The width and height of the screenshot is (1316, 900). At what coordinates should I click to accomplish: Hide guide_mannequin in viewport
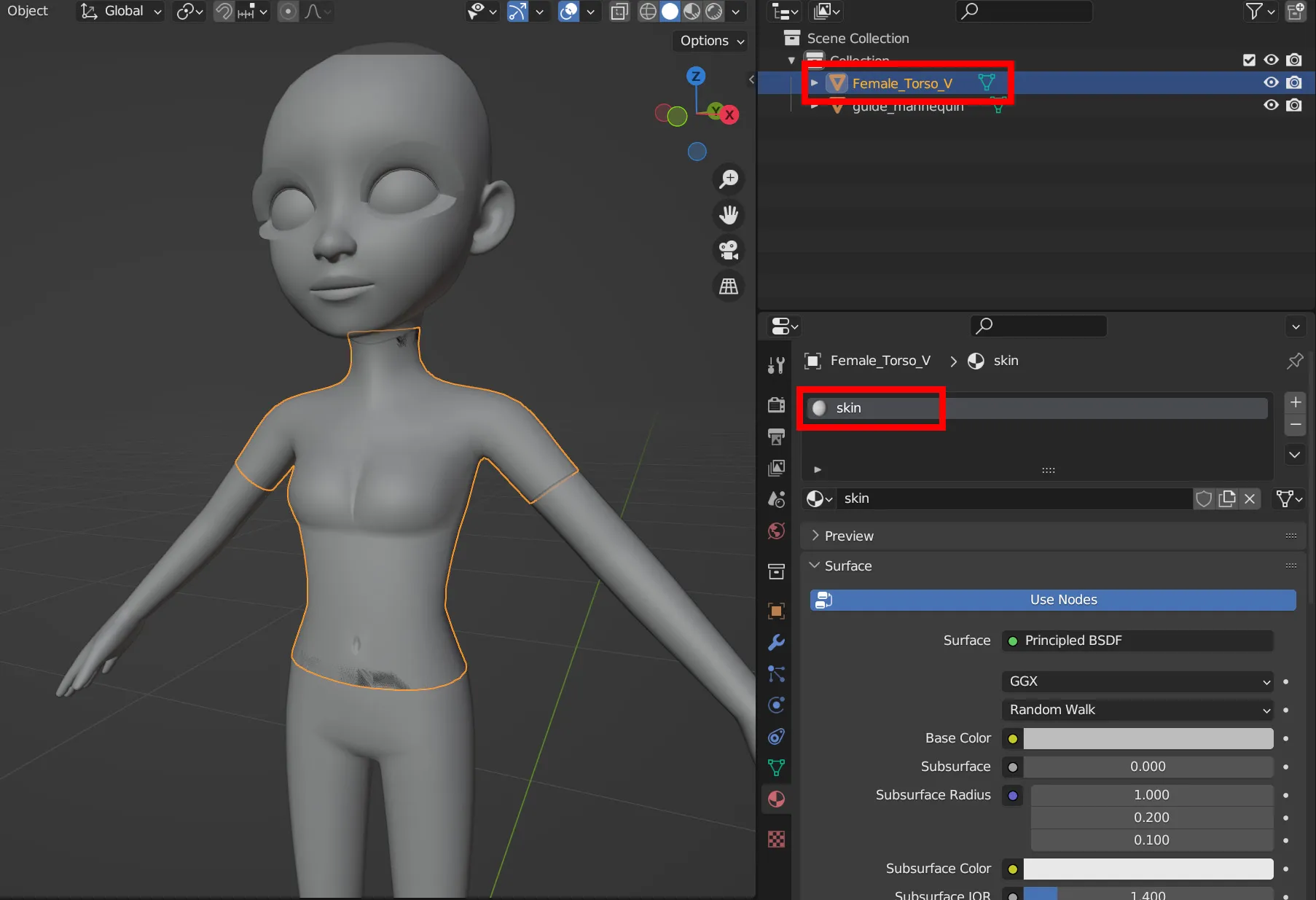point(1271,105)
